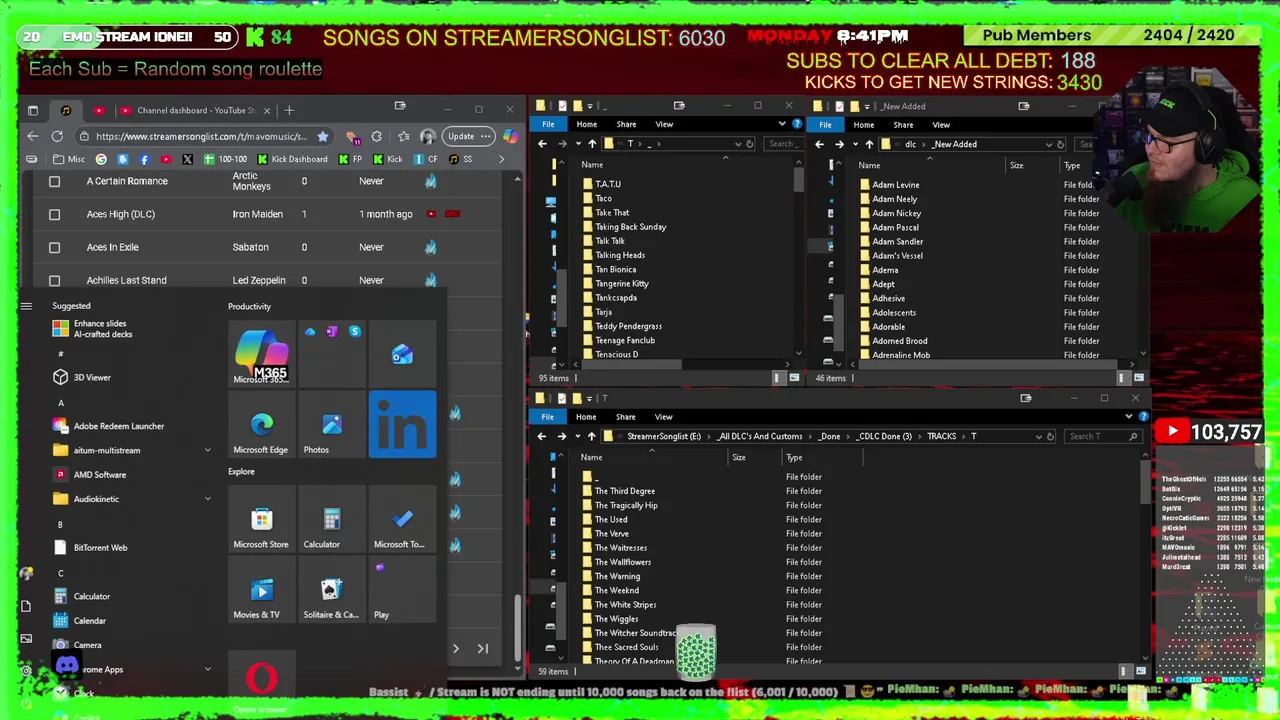Click YouTube icon on Aces High row

pos(431,214)
